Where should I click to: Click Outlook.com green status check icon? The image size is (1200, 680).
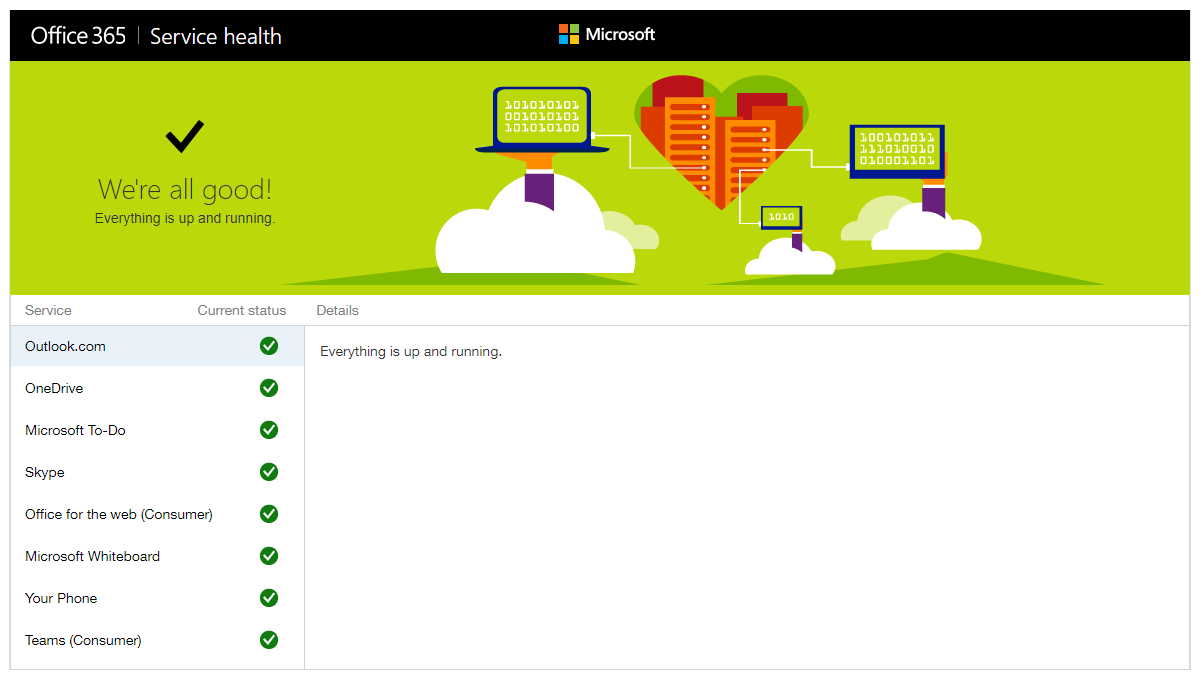click(x=269, y=346)
